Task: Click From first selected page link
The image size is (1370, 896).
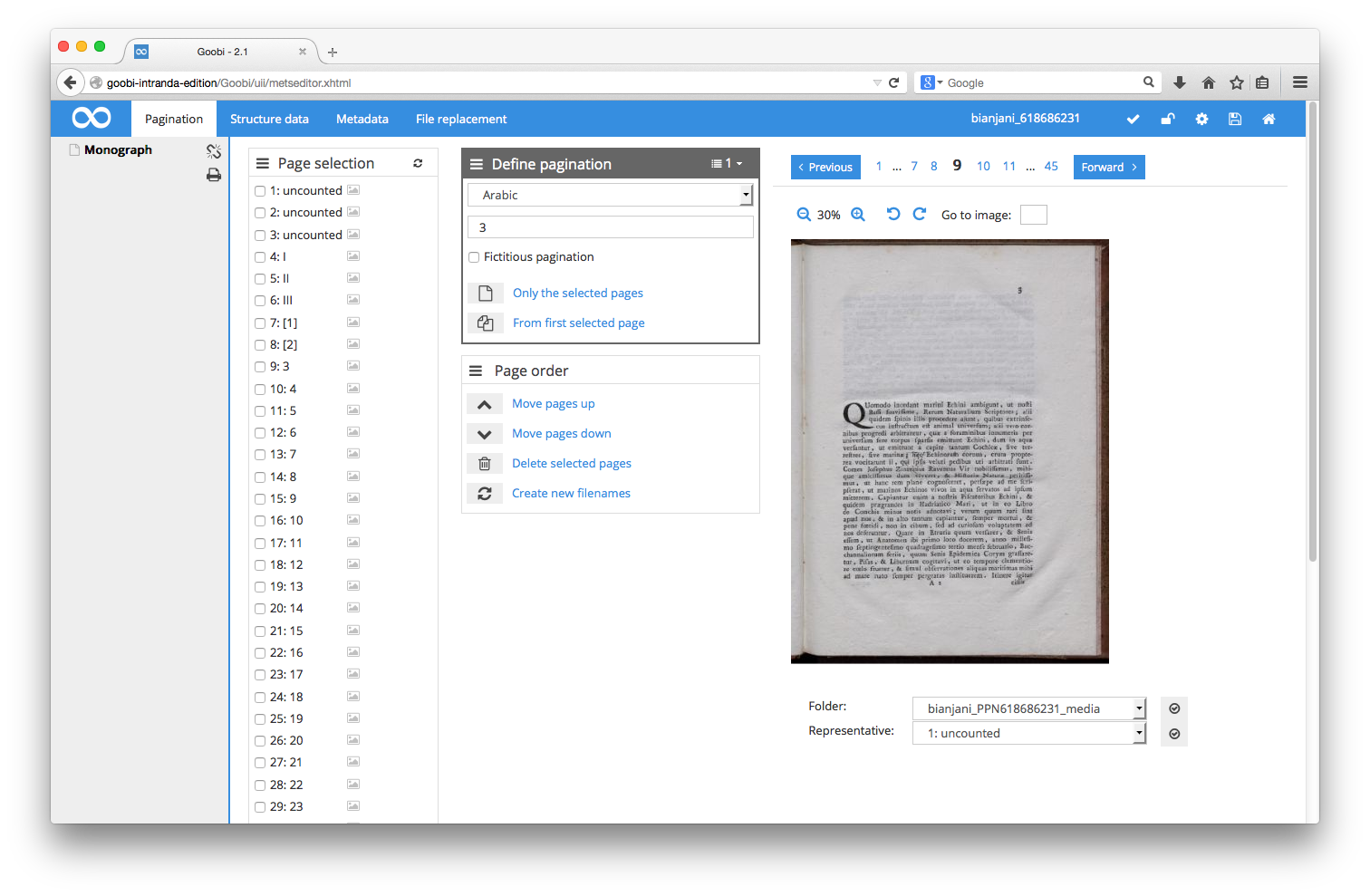Action: pyautogui.click(x=579, y=323)
